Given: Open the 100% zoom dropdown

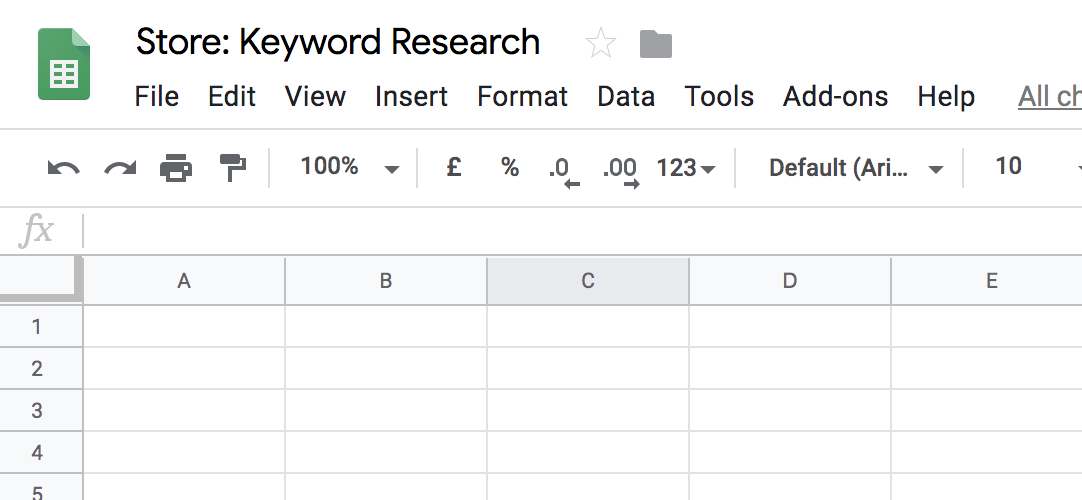Looking at the screenshot, I should tap(349, 168).
